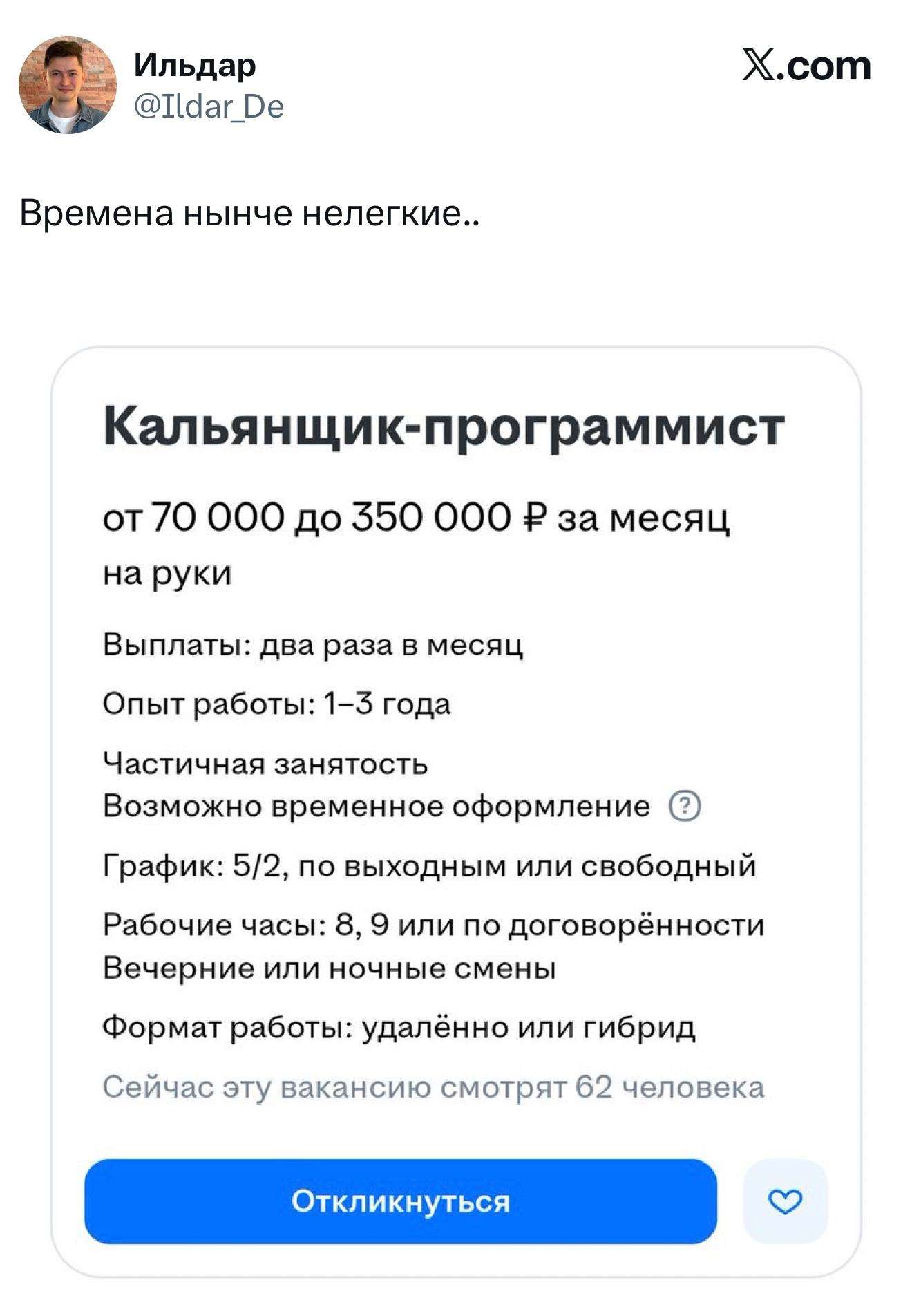The width and height of the screenshot is (912, 1316).
Task: Click the на руки salary note
Action: click(x=167, y=573)
